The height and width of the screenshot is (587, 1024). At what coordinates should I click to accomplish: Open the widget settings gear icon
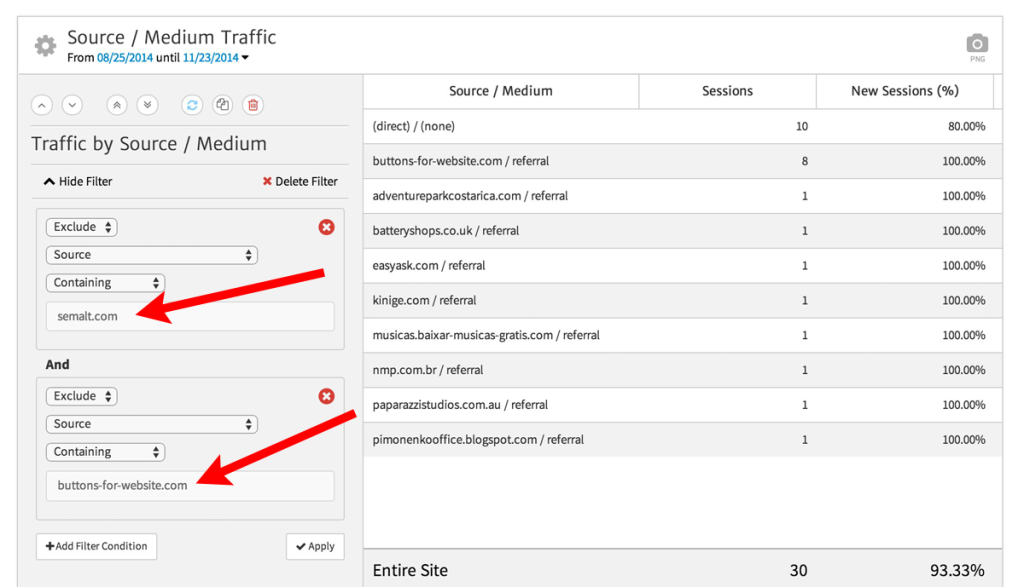point(45,46)
